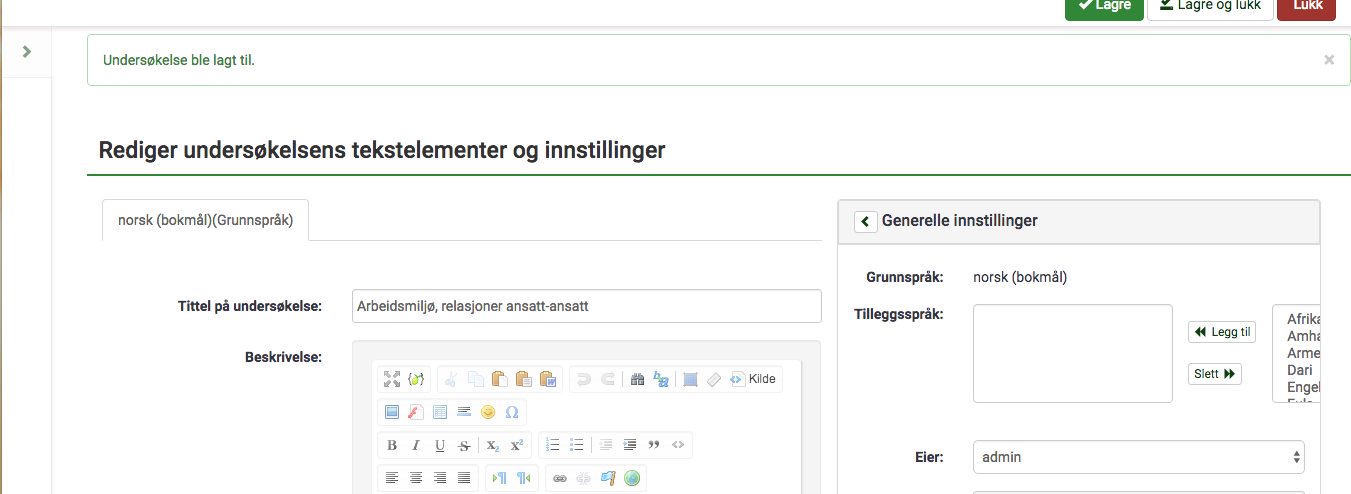Apply subscript formatting
Viewport: 1351px width, 494px height.
[493, 445]
